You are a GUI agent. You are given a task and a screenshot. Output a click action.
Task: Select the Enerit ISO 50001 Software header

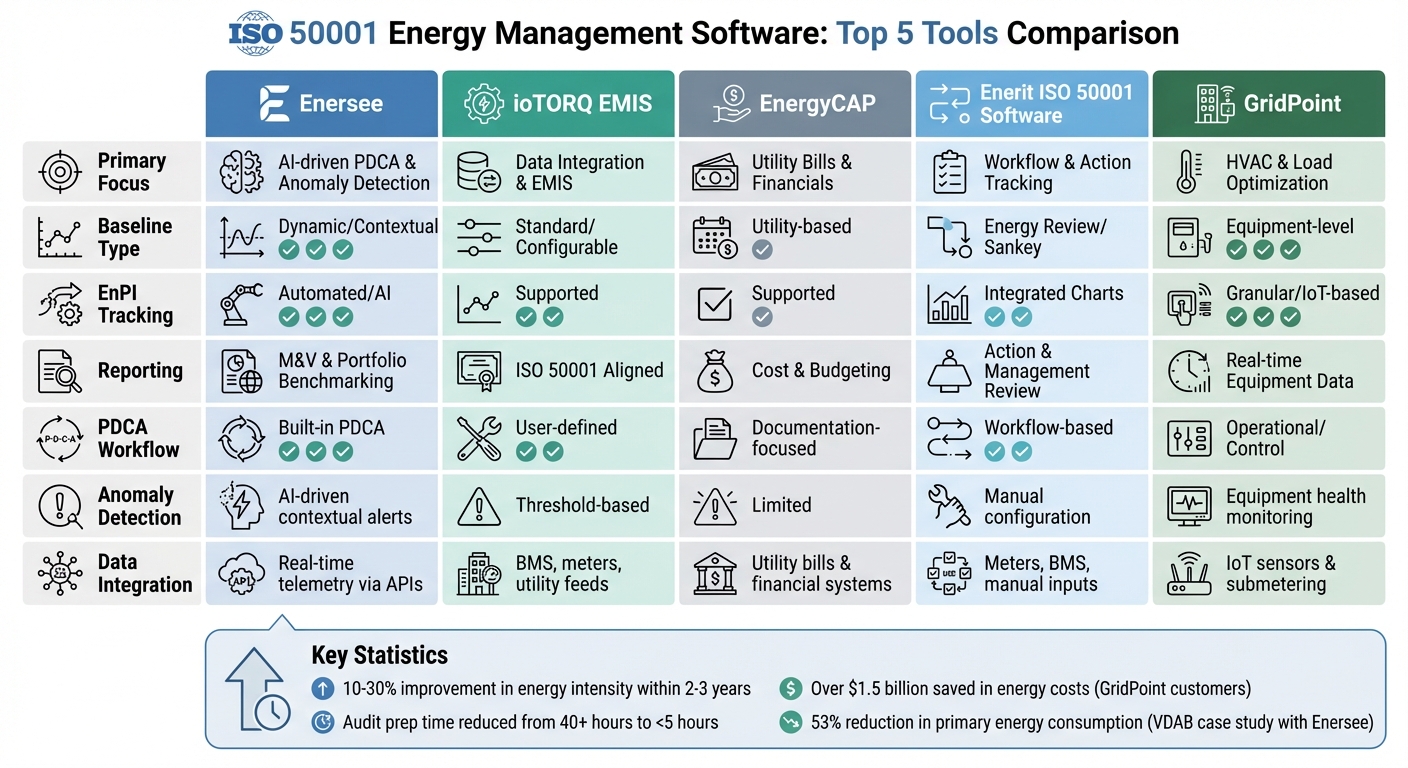[1032, 104]
